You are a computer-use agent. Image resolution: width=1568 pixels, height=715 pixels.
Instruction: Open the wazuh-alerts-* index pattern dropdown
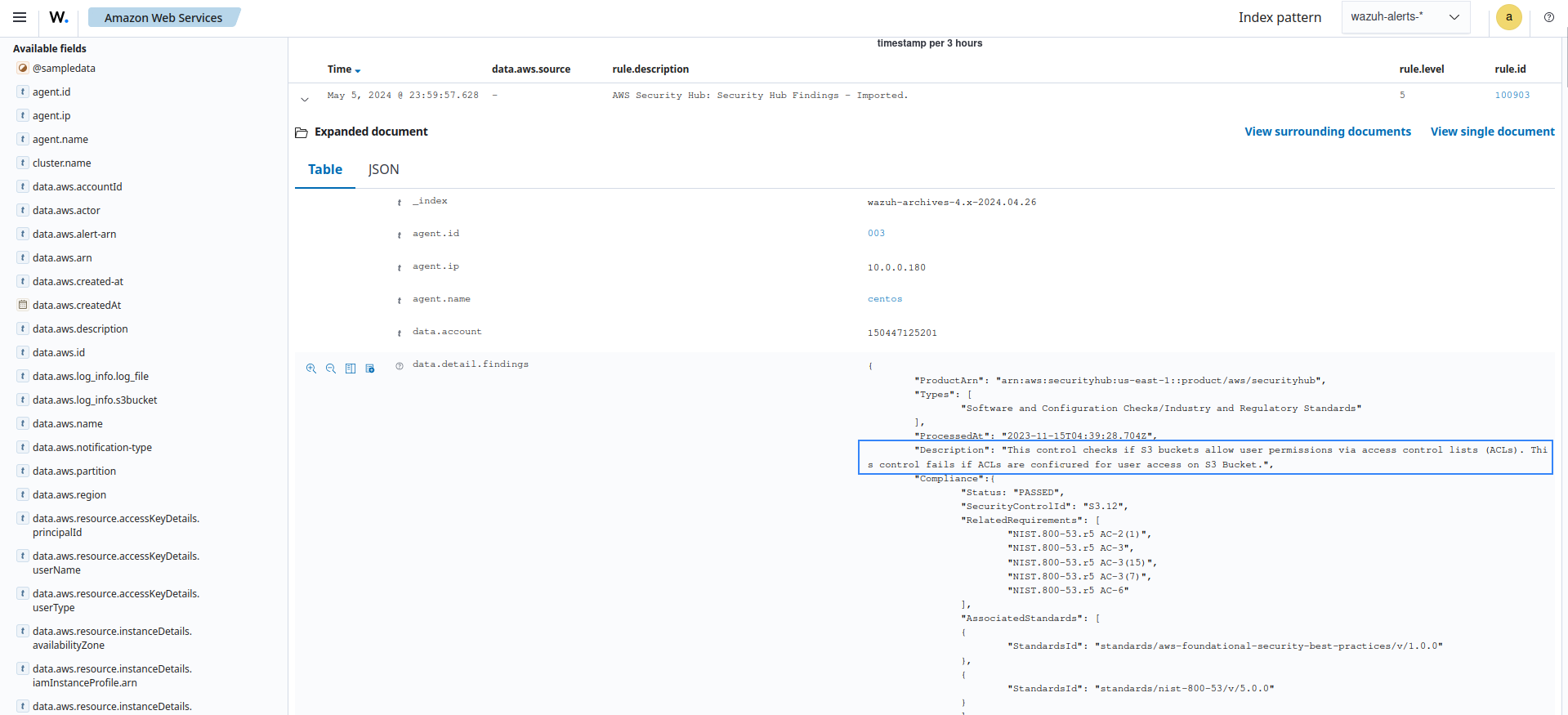1405,17
